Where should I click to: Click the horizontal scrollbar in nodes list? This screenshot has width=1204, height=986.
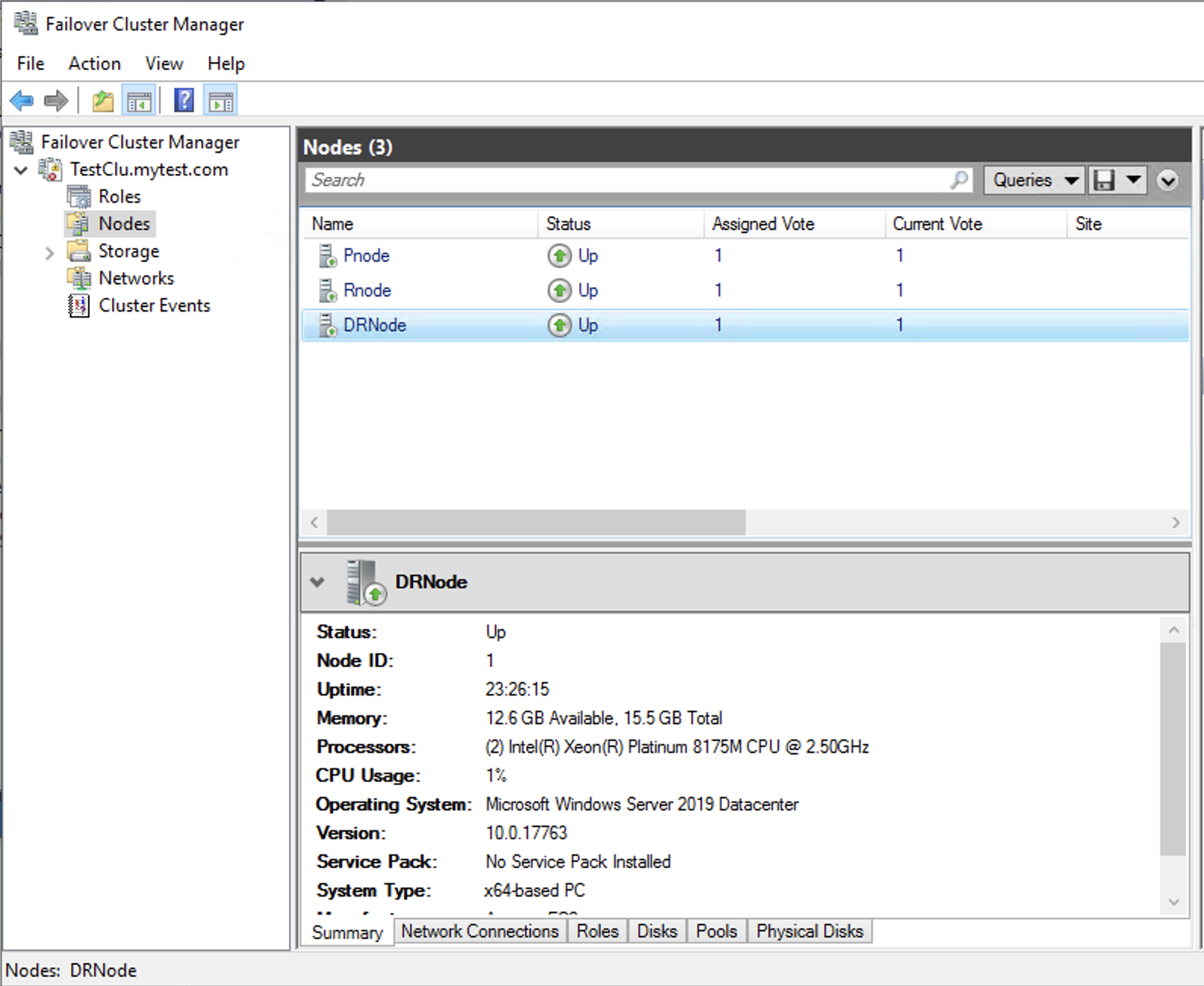tap(535, 522)
